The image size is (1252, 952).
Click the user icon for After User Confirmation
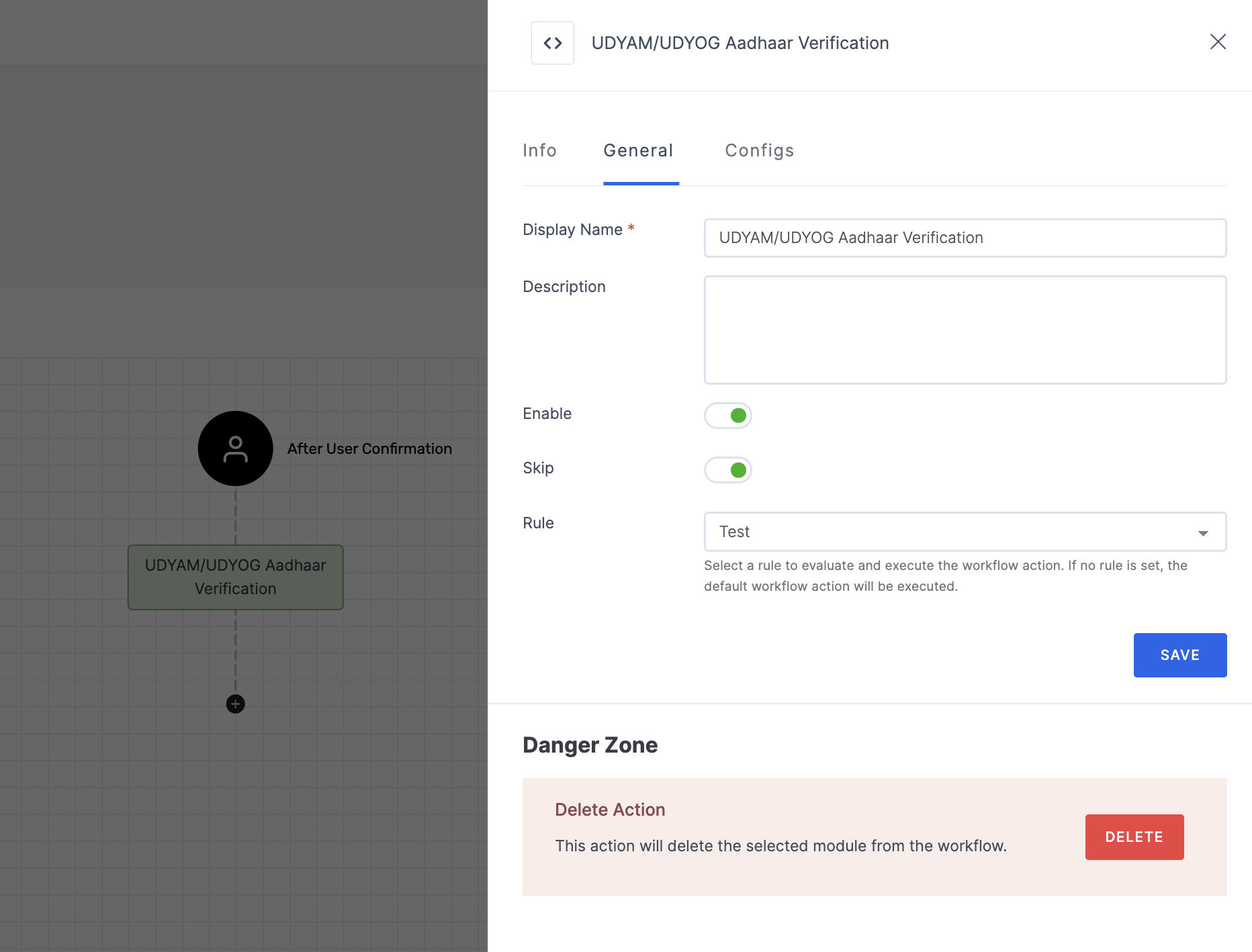coord(235,448)
